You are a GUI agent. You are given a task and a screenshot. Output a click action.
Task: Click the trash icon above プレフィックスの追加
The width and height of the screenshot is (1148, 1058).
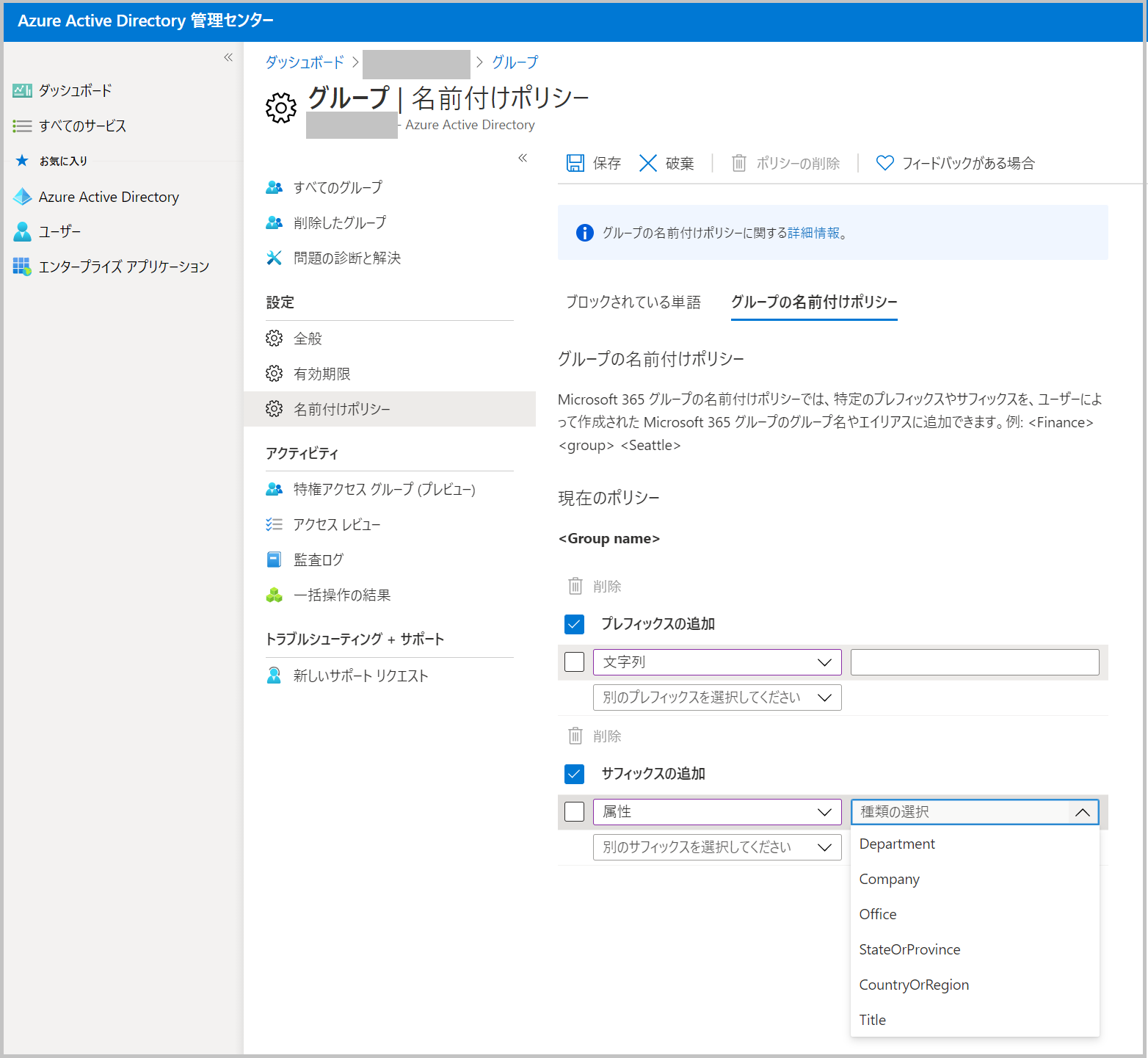[x=575, y=586]
